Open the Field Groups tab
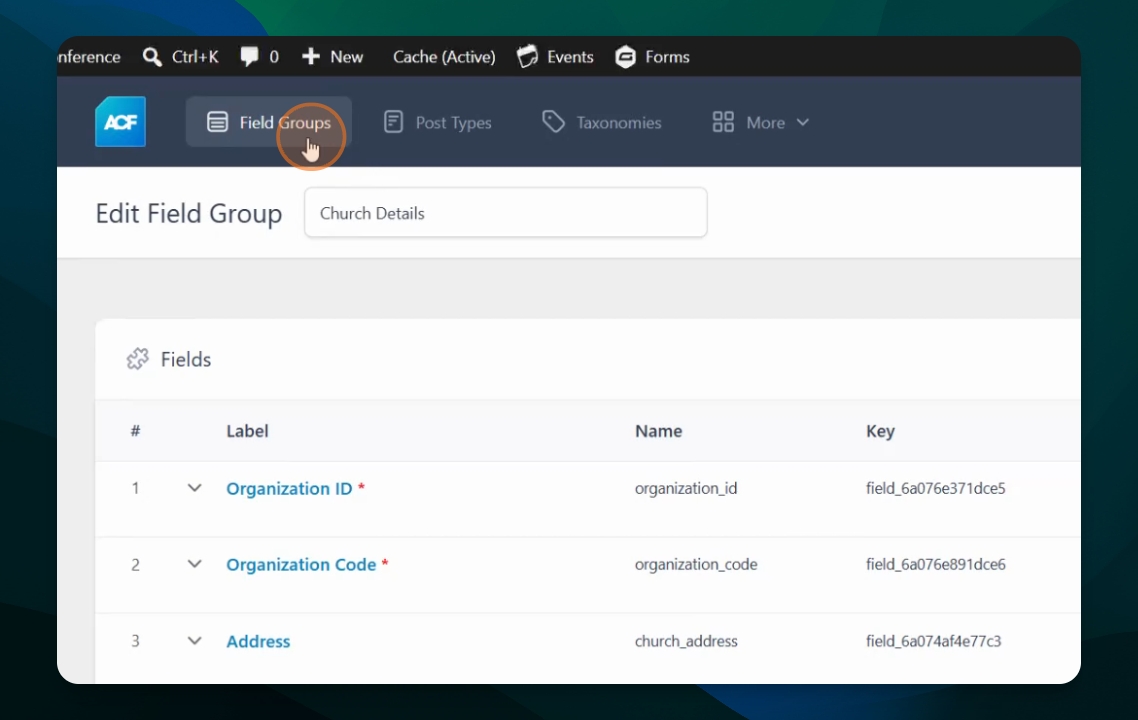 pos(269,122)
